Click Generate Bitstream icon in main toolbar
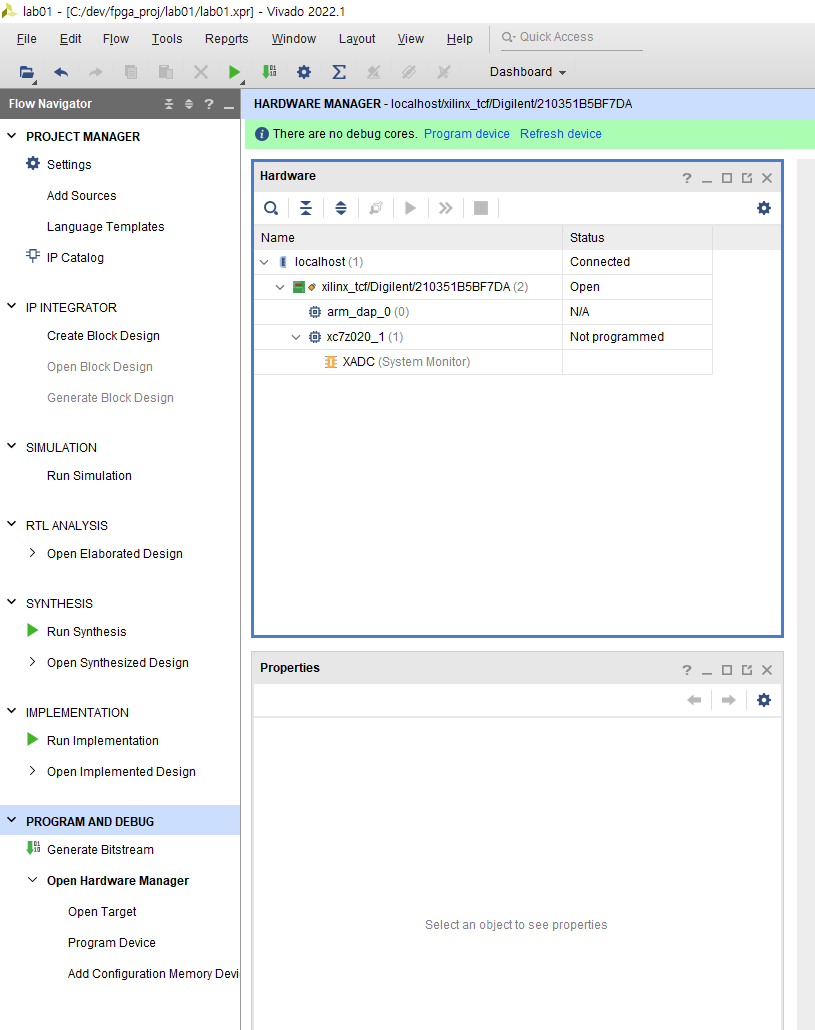The width and height of the screenshot is (815, 1030). [269, 72]
